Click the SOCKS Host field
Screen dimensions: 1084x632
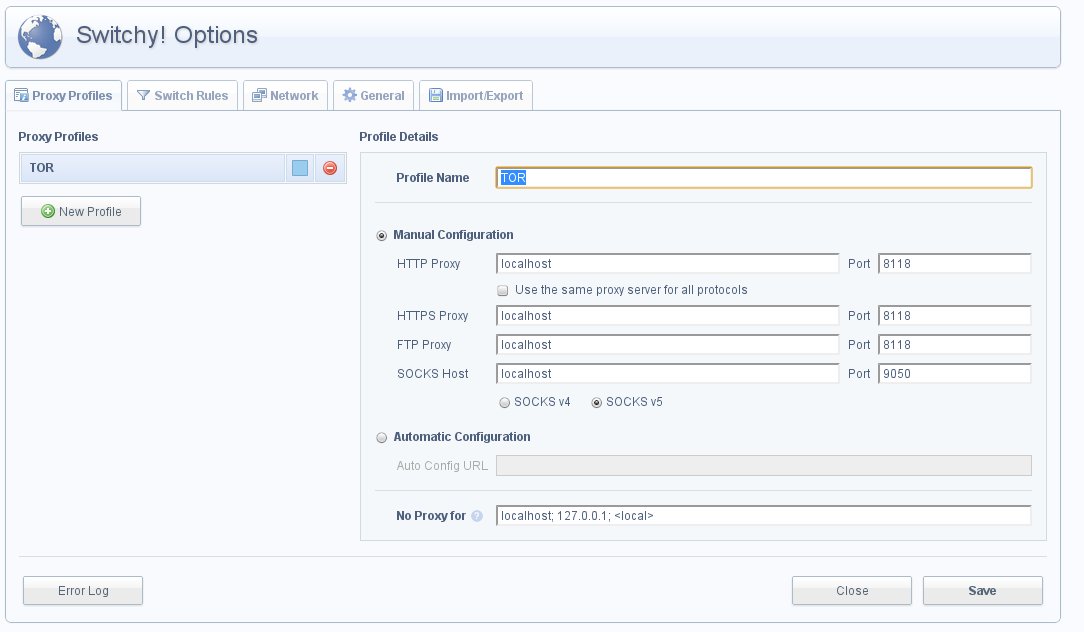pos(667,373)
